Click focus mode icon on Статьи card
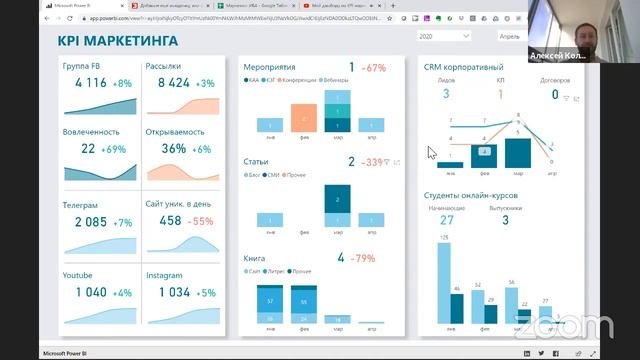This screenshot has width=640, height=360. pos(397,162)
